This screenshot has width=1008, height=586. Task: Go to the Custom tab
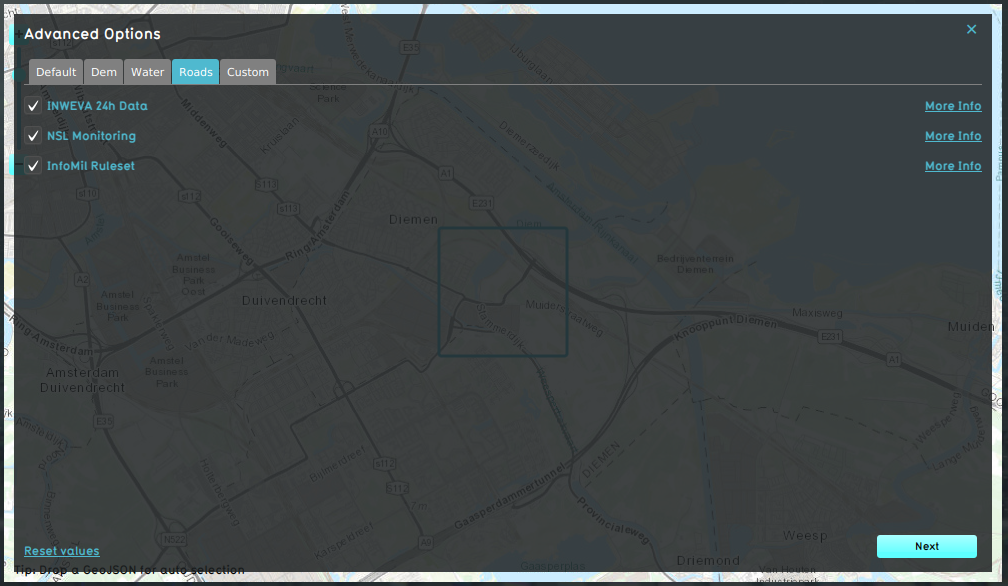(x=248, y=72)
